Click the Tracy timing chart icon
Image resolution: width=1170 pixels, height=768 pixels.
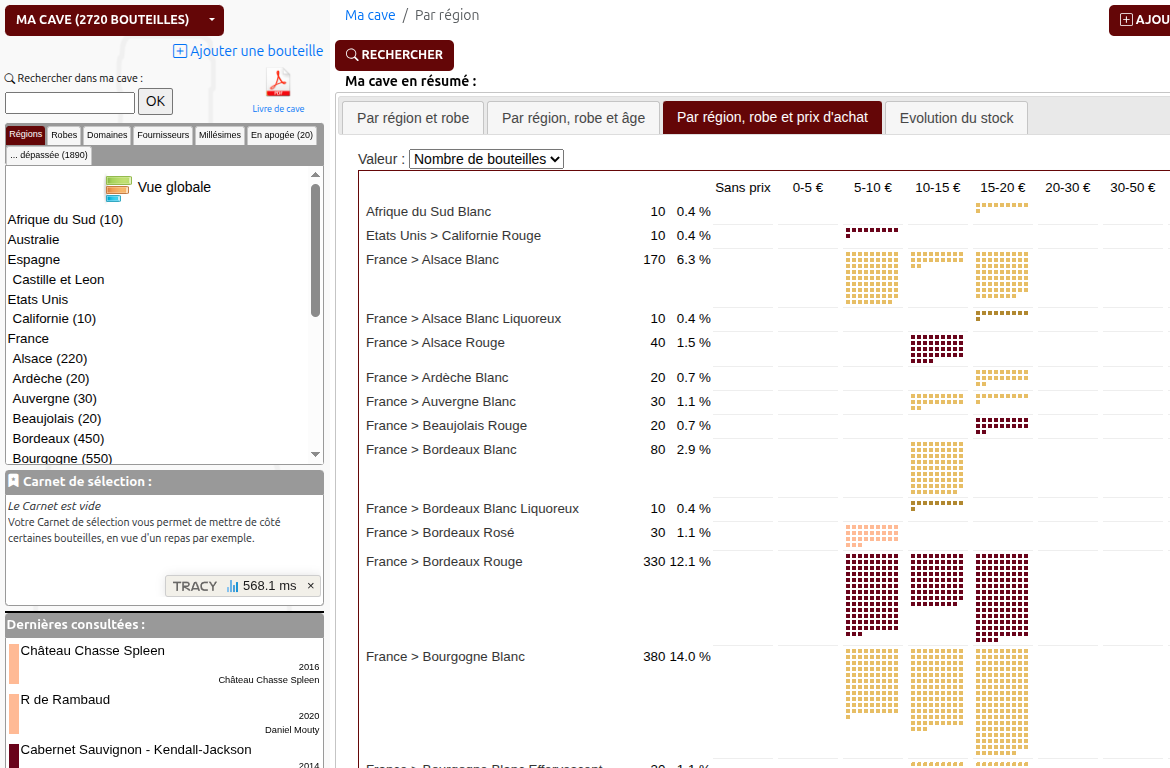(x=232, y=586)
